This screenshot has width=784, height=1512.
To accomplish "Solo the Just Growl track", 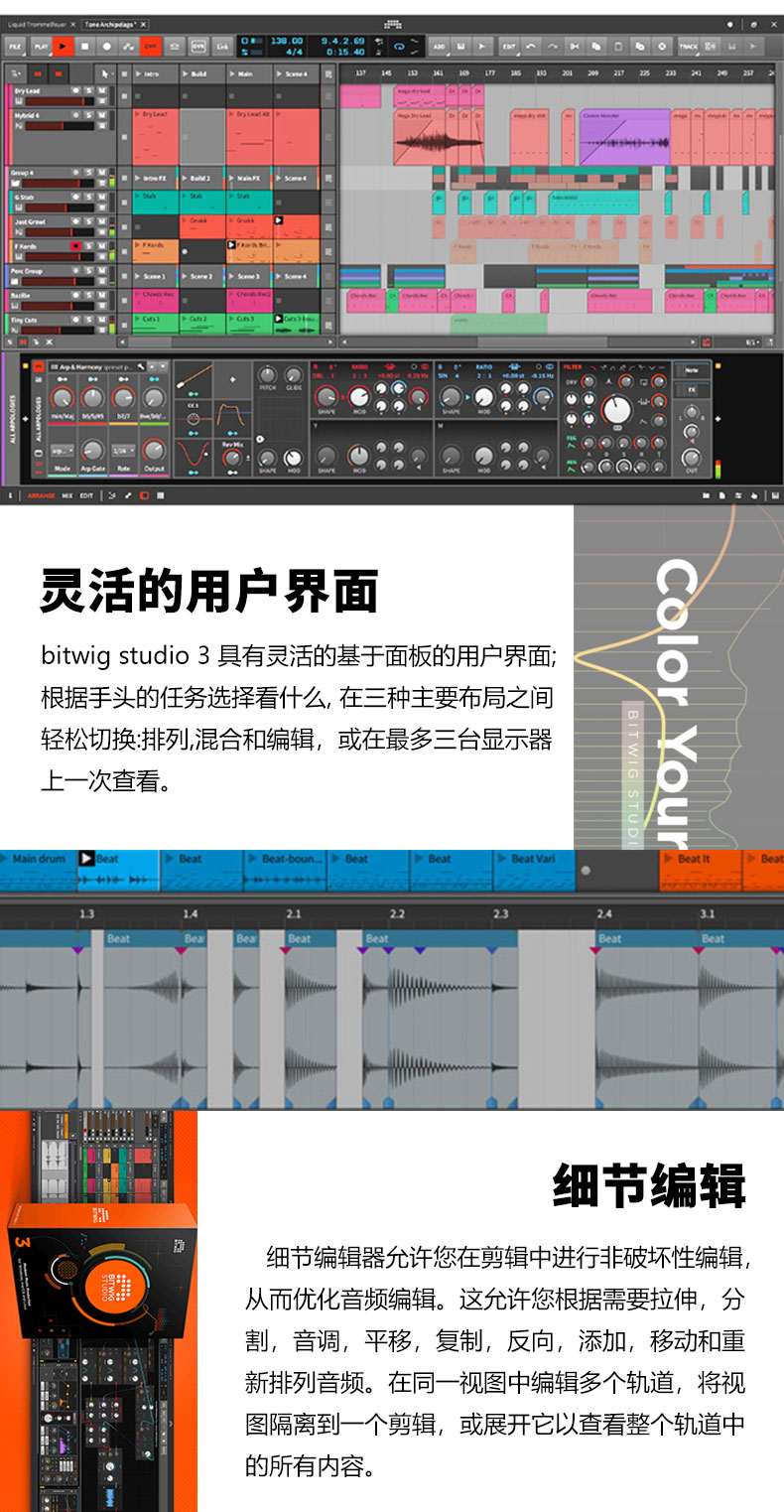I will click(88, 221).
